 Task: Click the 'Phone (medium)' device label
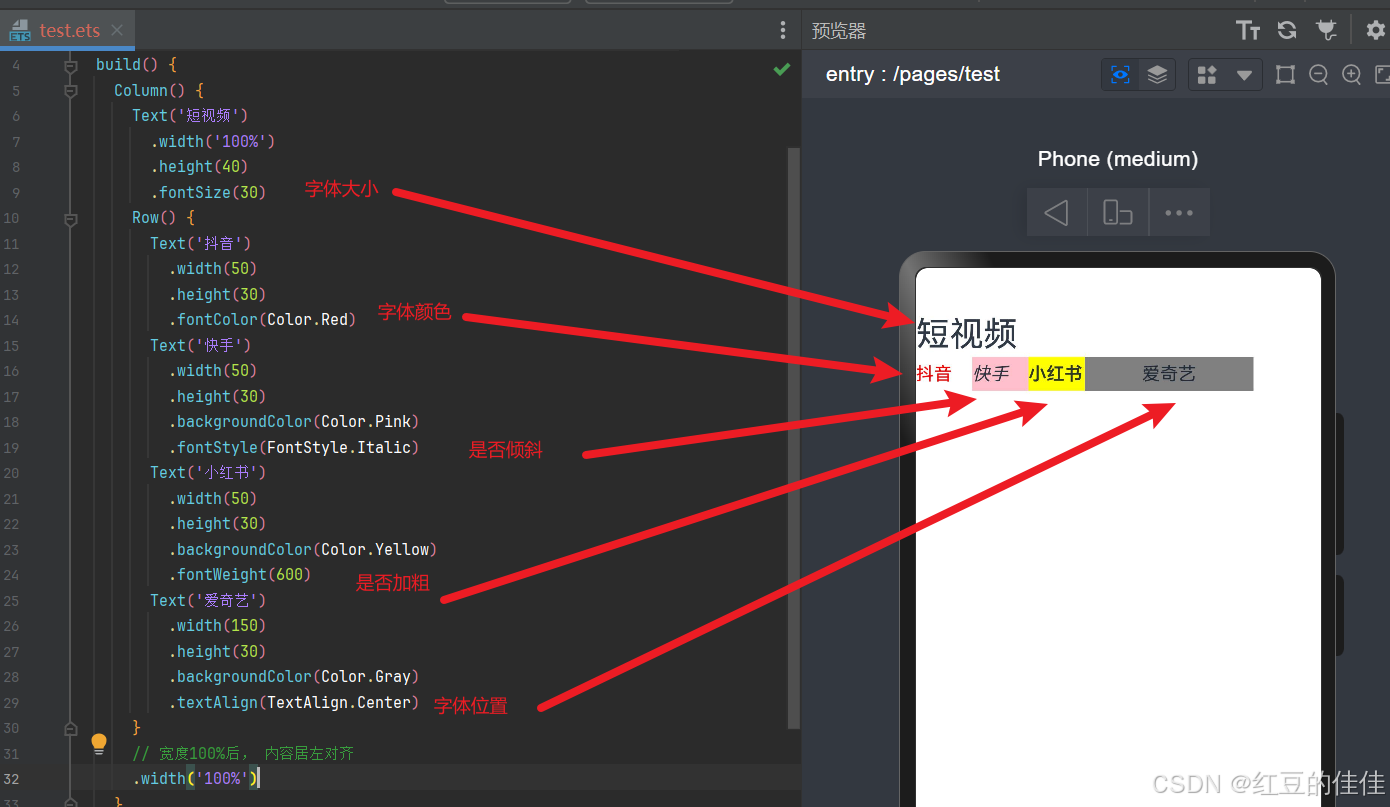1118,159
